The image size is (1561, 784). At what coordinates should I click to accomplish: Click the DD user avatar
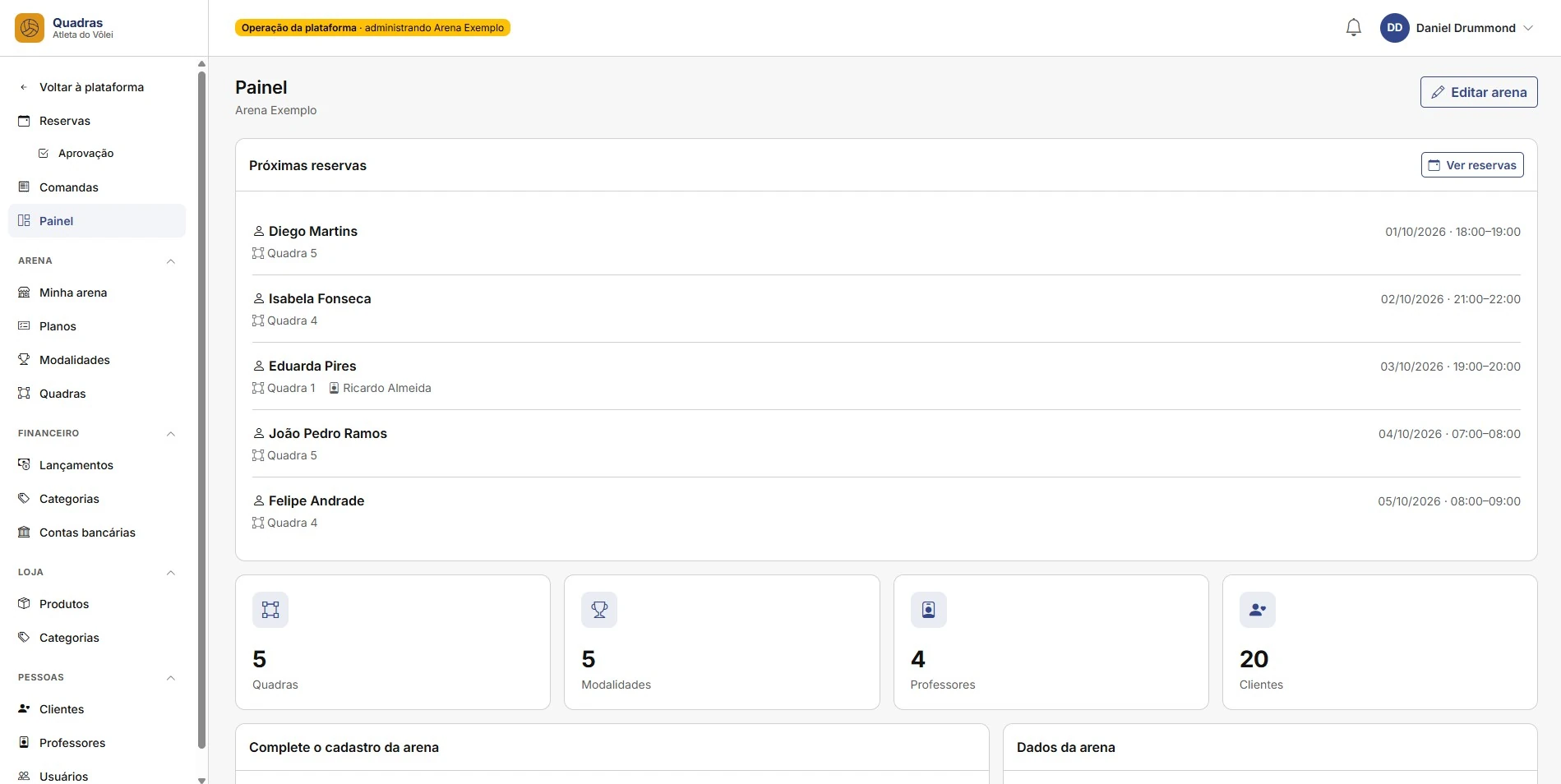click(1394, 28)
